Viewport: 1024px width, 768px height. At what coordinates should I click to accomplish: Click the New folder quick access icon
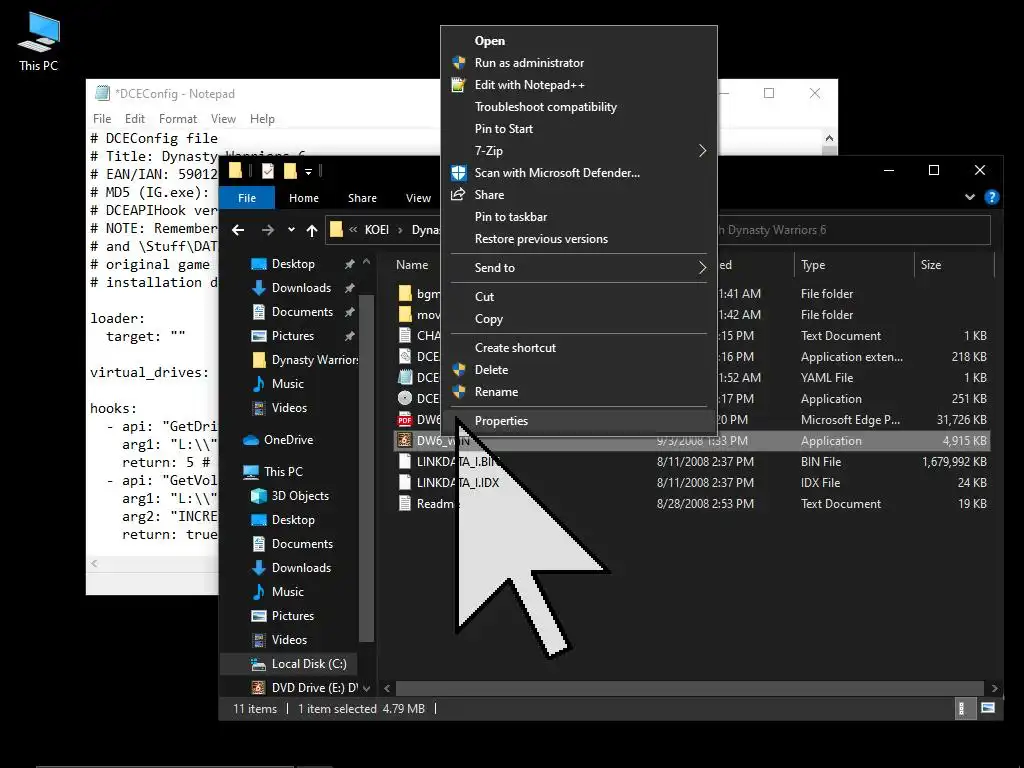pyautogui.click(x=290, y=171)
